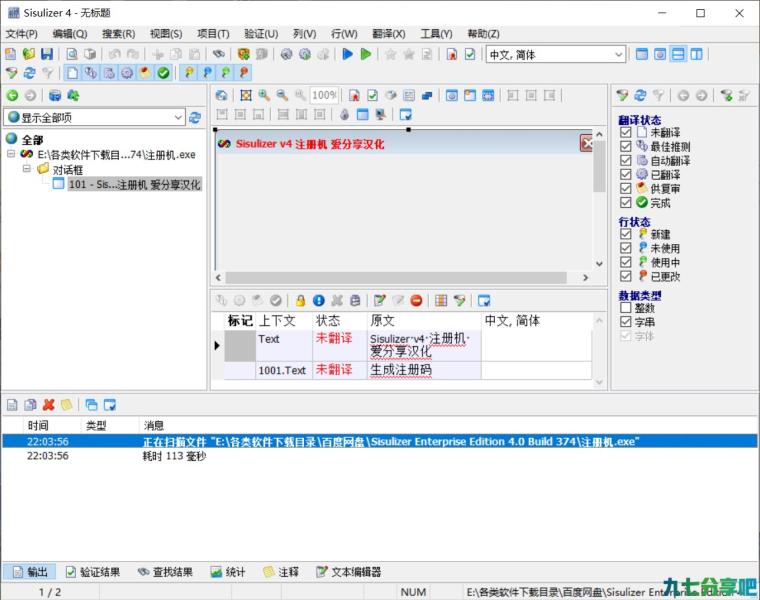Open the 中文, 简体 language dropdown
The width and height of the screenshot is (760, 600).
click(555, 54)
